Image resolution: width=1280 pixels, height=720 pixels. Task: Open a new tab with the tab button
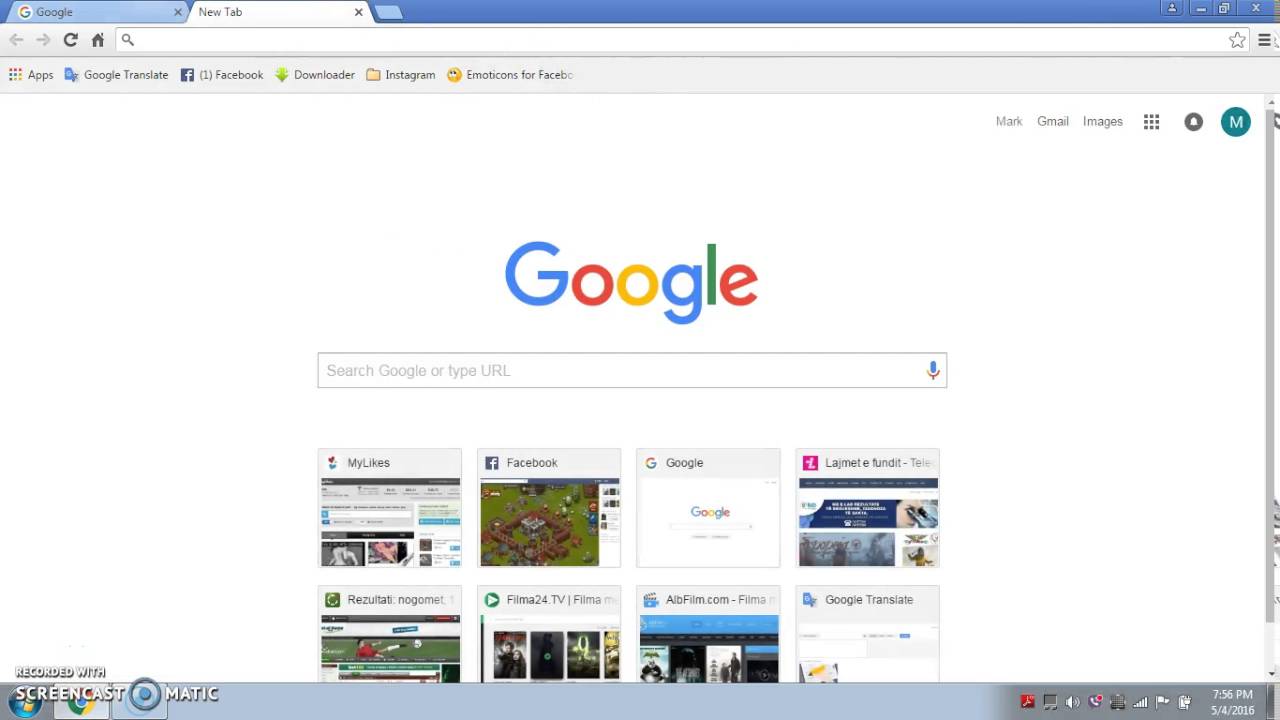pyautogui.click(x=388, y=12)
